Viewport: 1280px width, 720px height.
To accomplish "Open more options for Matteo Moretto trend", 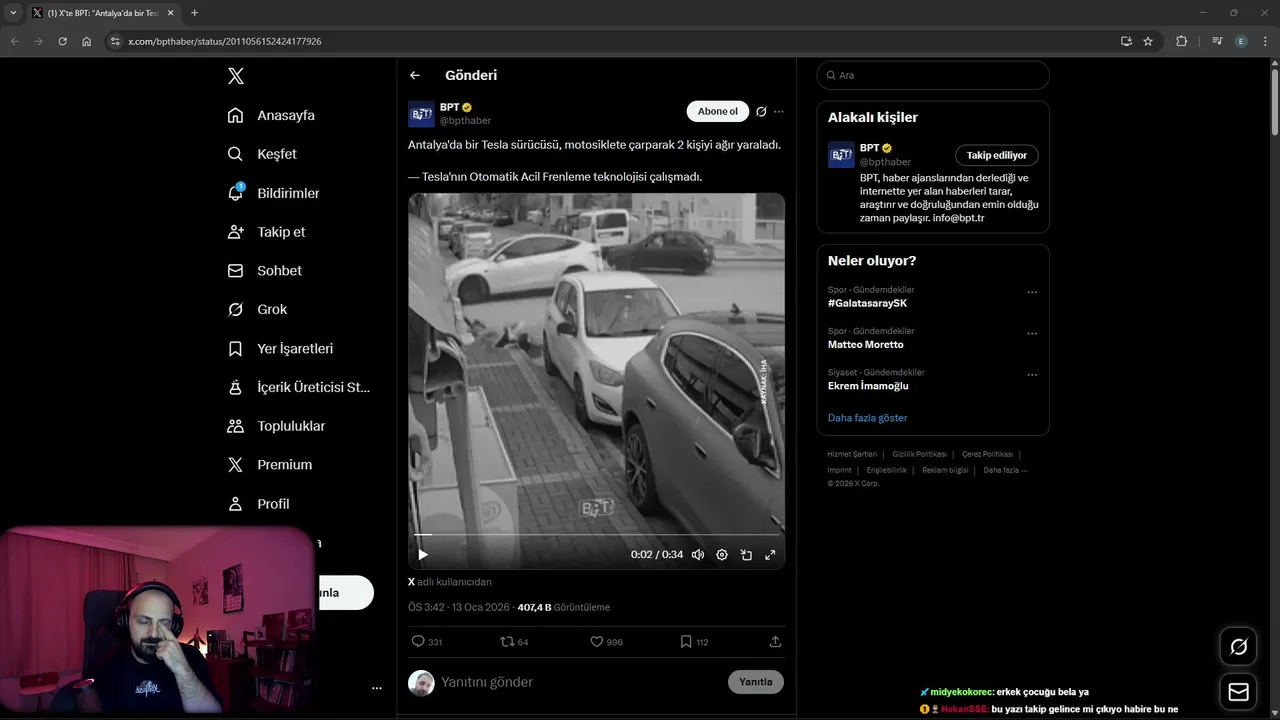I will point(1032,334).
